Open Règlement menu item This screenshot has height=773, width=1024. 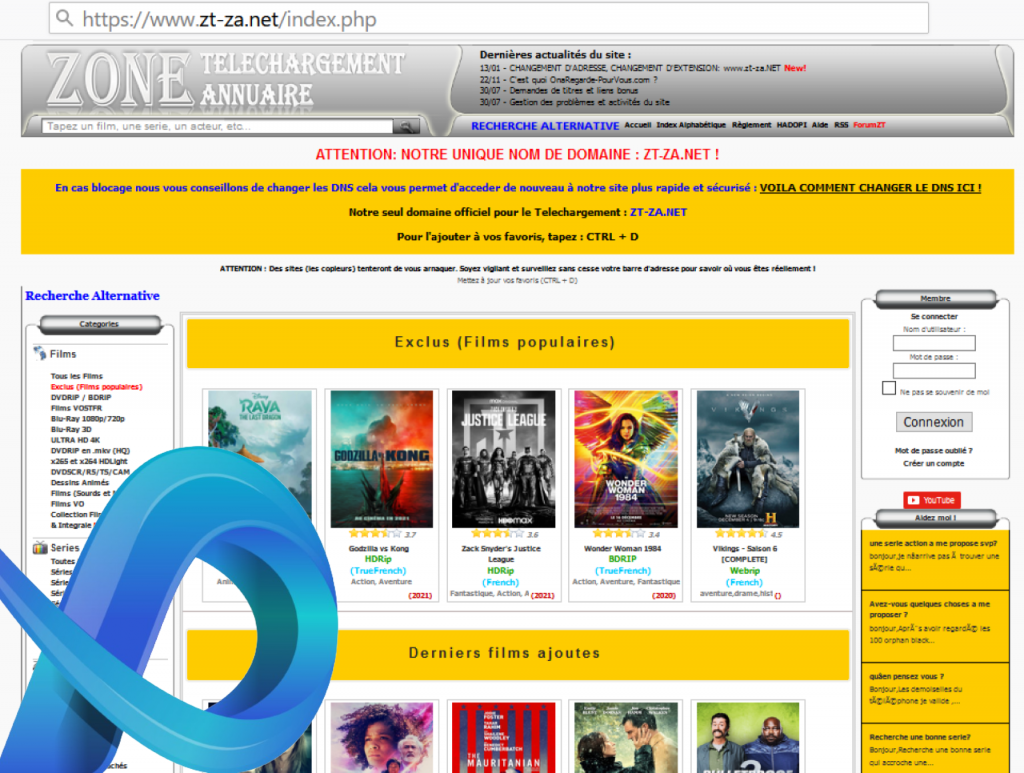point(751,125)
